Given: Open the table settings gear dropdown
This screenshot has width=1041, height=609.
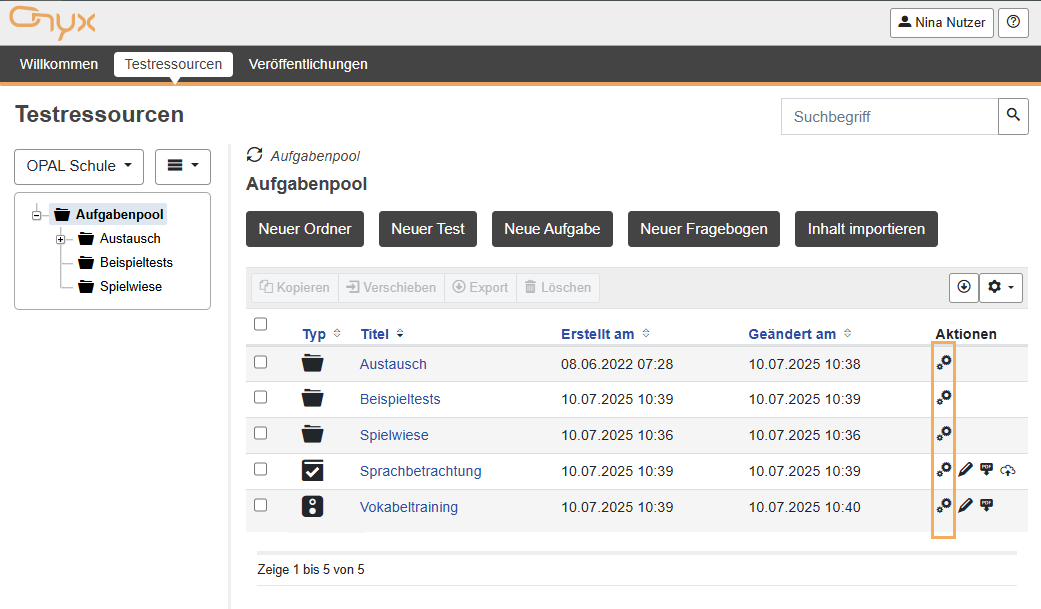Looking at the screenshot, I should click(1000, 287).
